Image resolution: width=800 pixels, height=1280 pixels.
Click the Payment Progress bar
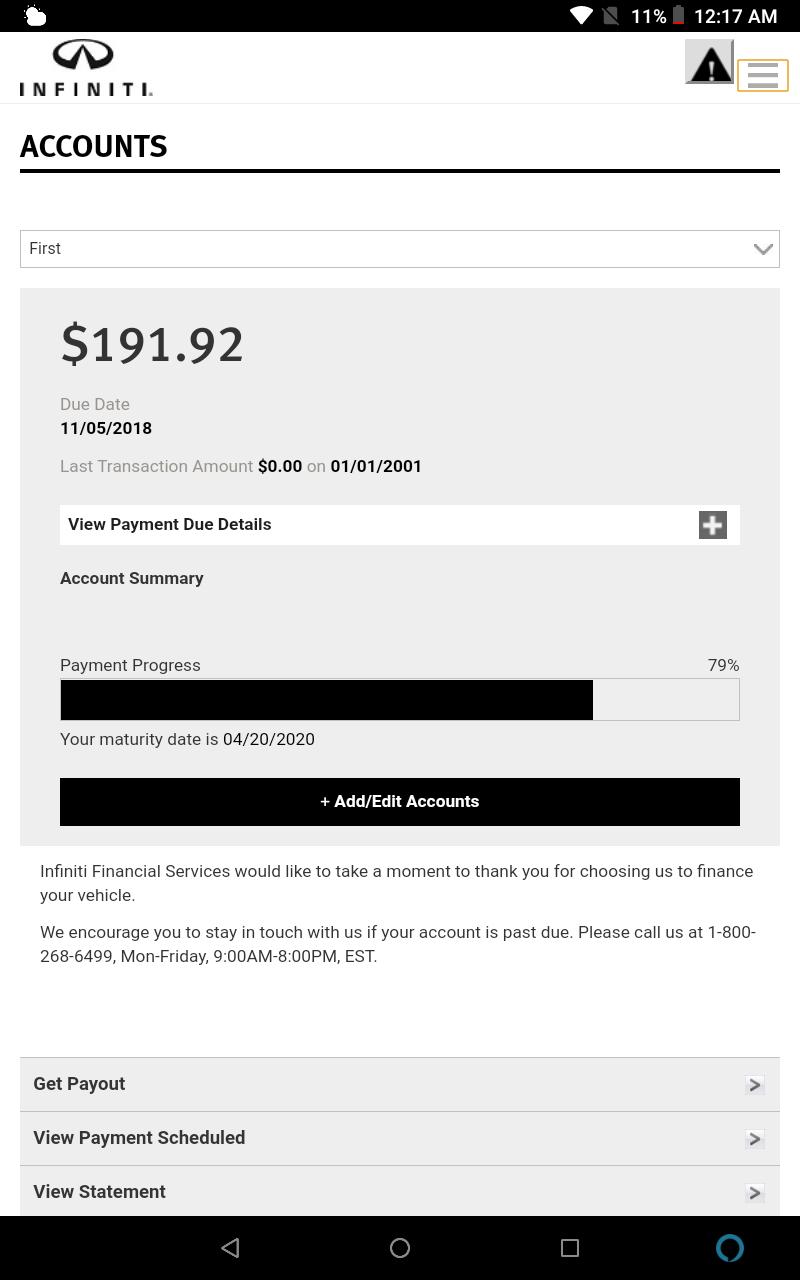400,699
